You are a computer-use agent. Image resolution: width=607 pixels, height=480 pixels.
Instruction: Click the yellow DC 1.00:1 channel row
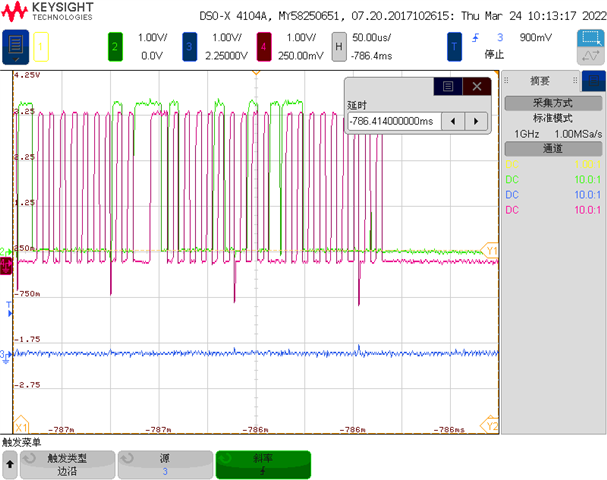(x=553, y=165)
